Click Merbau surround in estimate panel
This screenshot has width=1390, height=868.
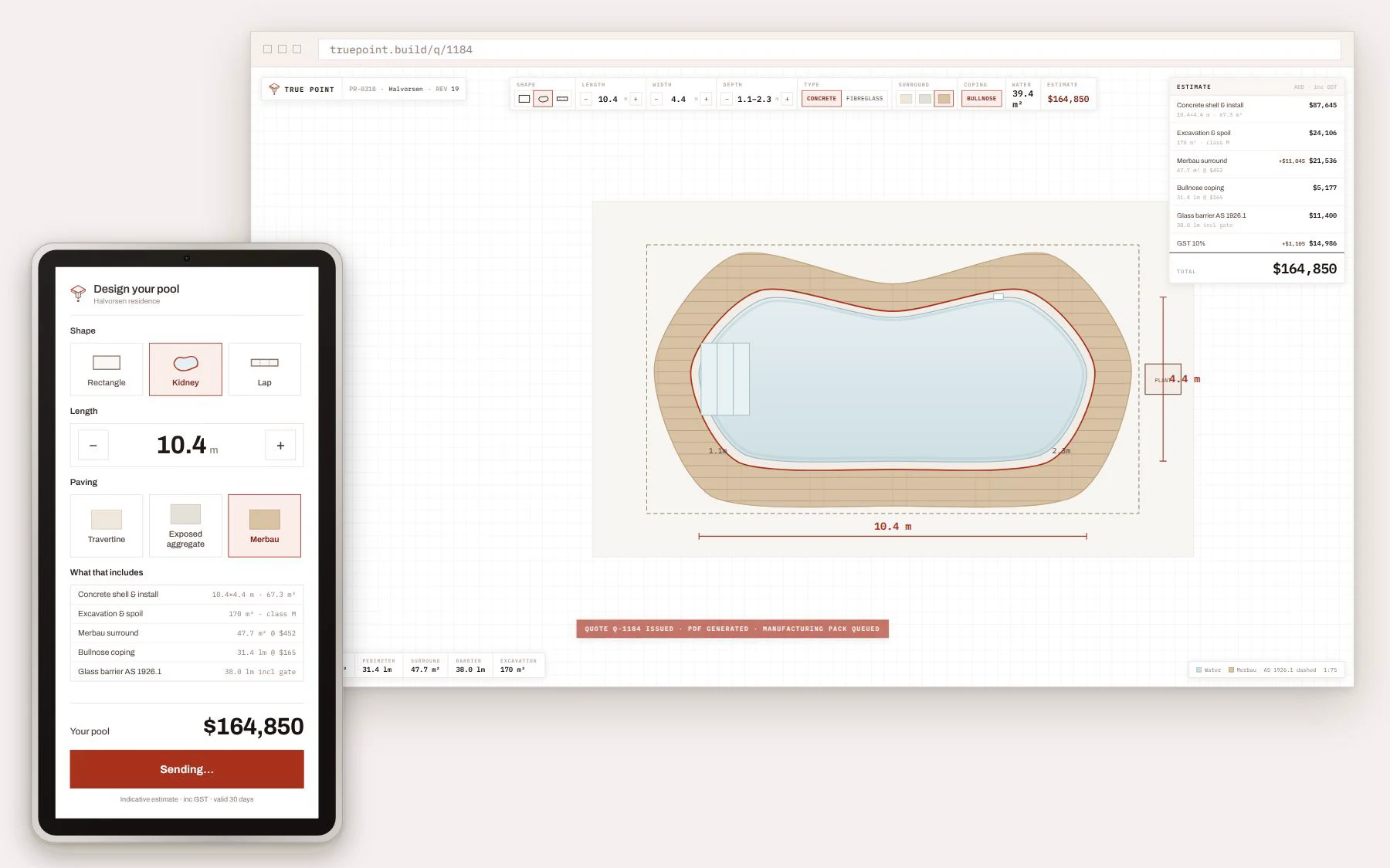(x=1256, y=164)
